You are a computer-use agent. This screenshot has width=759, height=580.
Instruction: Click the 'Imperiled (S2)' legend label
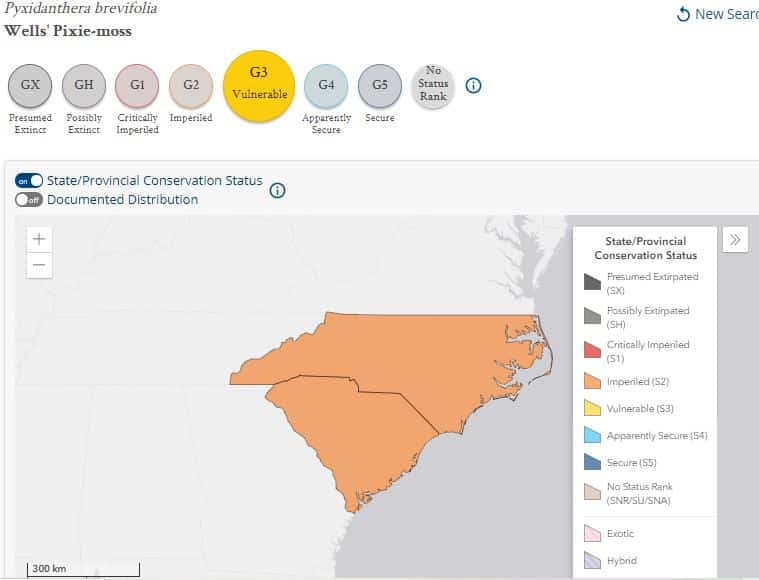pyautogui.click(x=638, y=382)
